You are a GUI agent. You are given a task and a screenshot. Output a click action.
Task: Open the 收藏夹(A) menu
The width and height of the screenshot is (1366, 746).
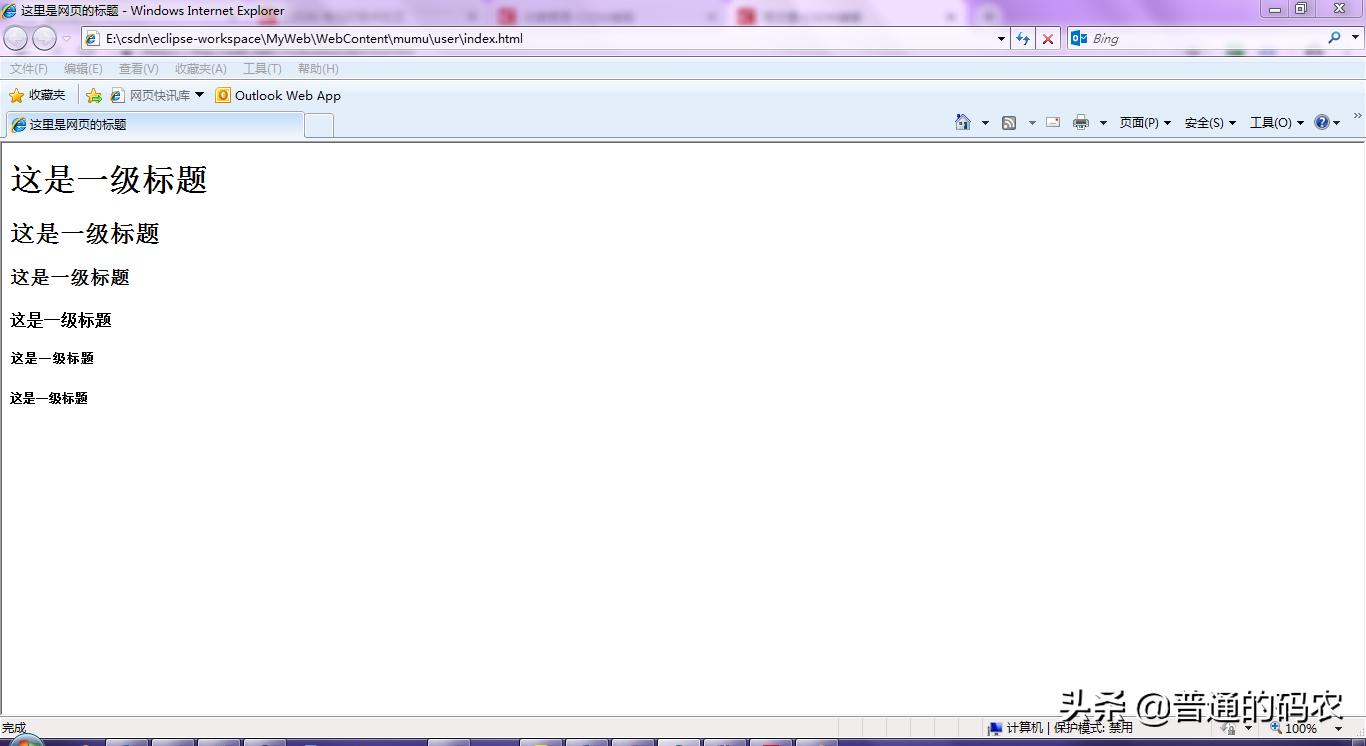200,69
